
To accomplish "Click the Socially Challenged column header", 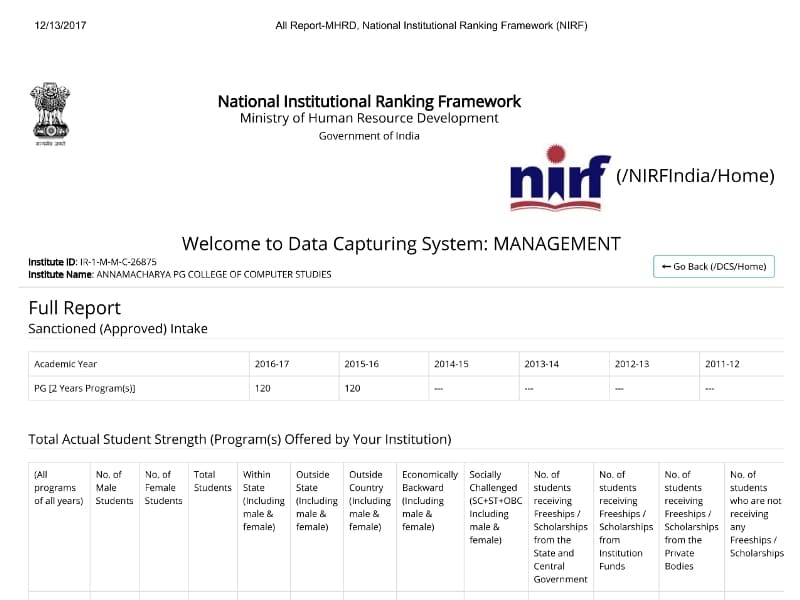I will click(495, 507).
